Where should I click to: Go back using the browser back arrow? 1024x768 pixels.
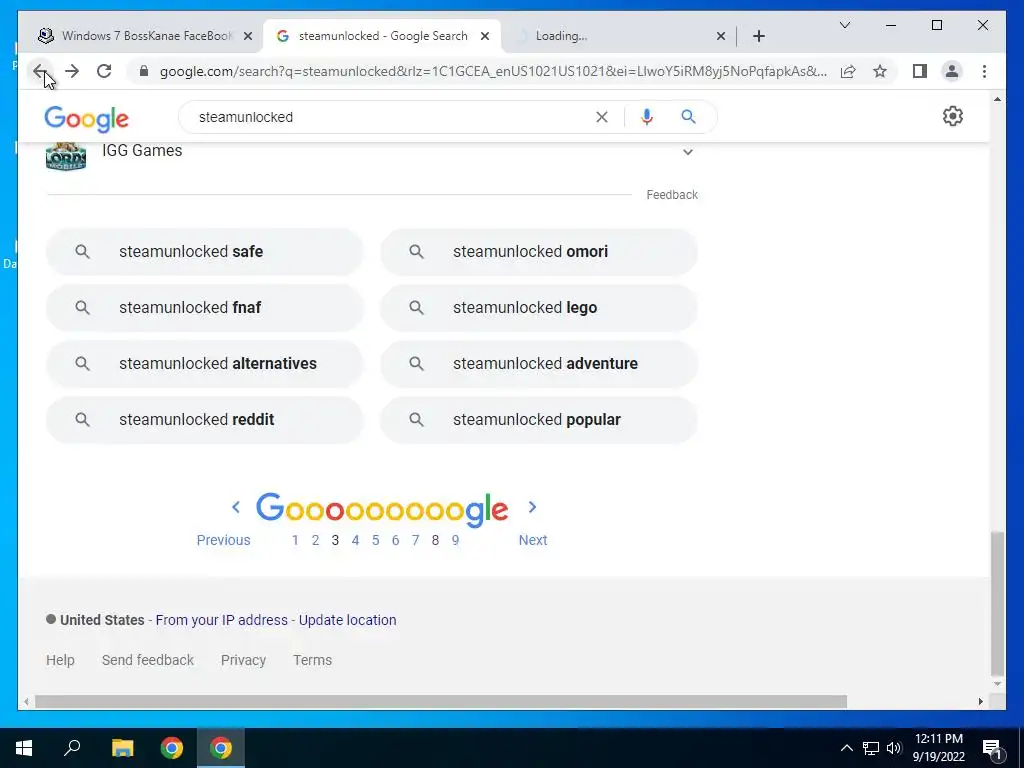[x=40, y=71]
